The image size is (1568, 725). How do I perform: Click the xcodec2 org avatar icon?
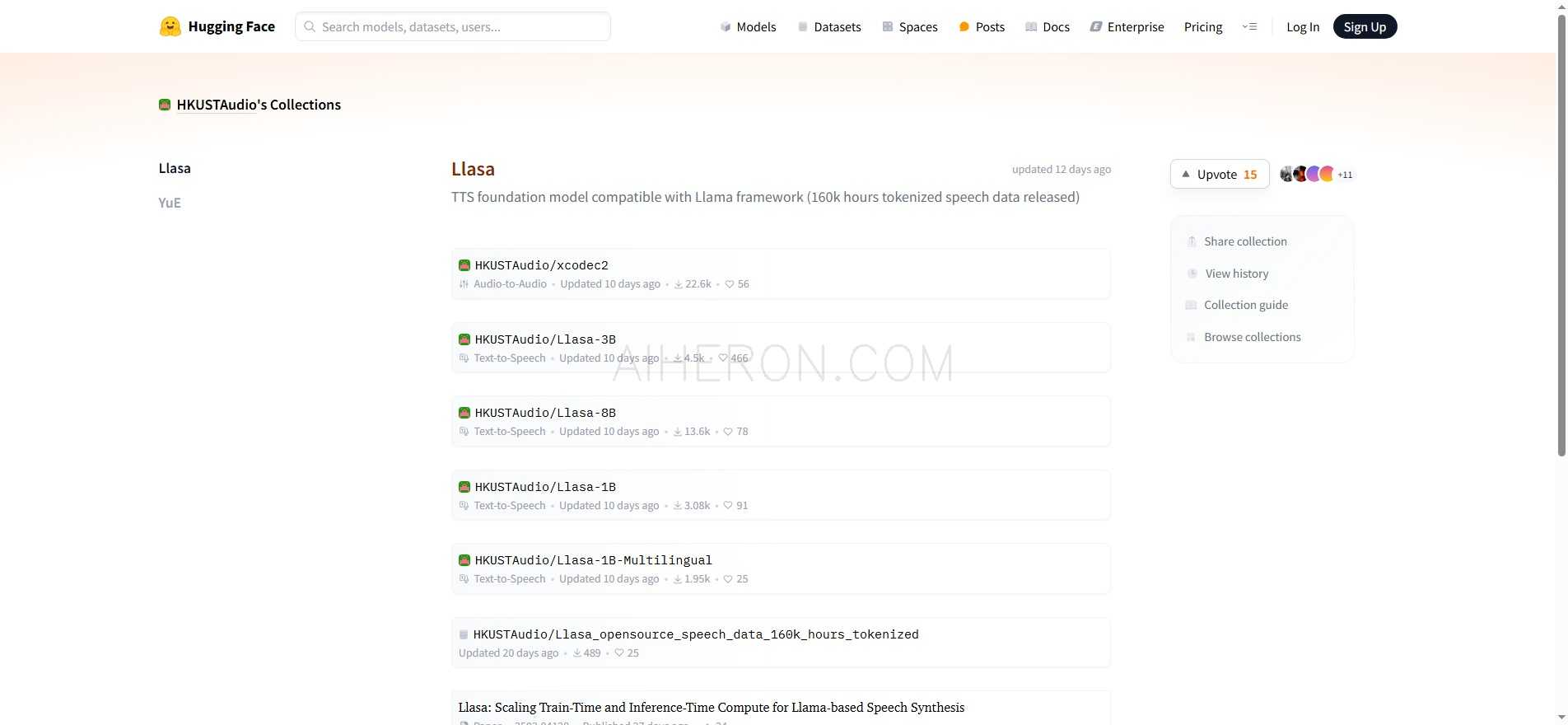[464, 265]
